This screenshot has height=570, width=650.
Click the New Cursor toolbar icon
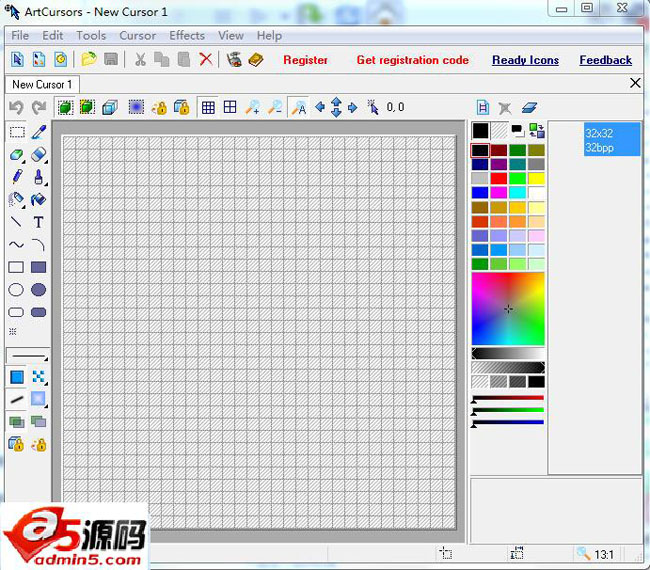[17, 59]
